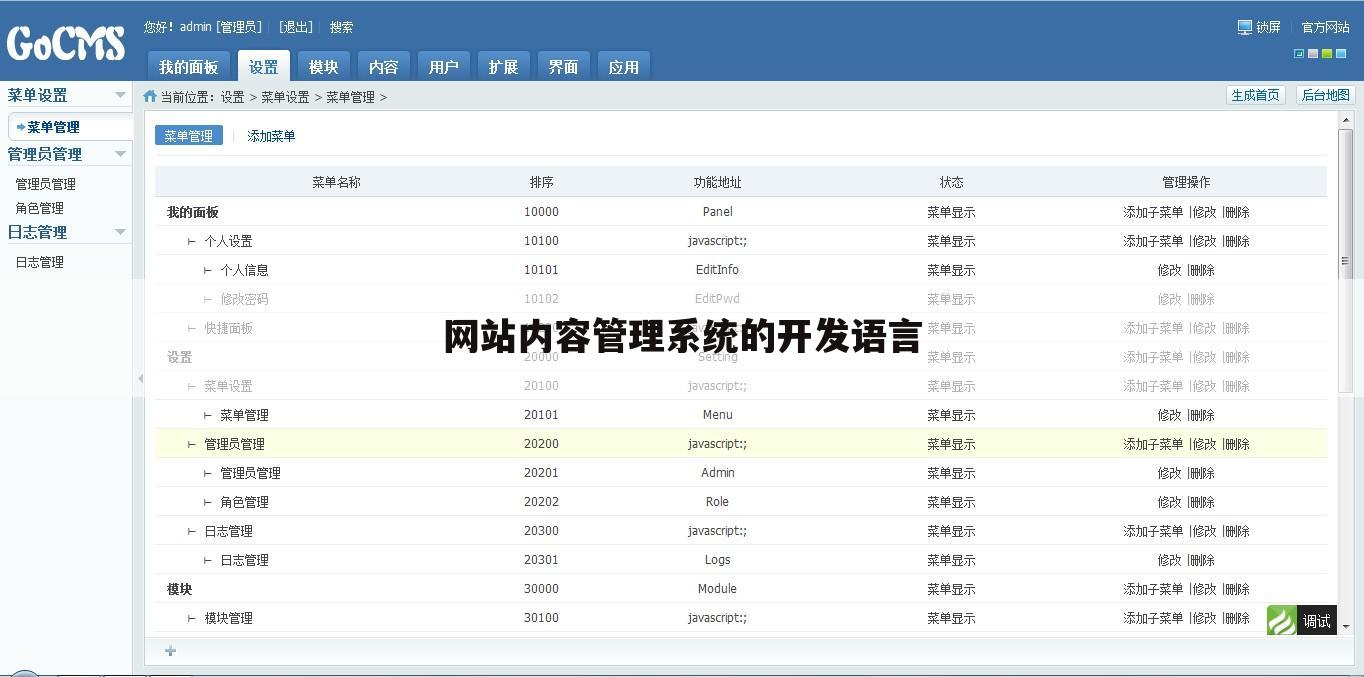This screenshot has height=677, width=1364.
Task: Switch to the 模块 tab
Action: (x=322, y=66)
